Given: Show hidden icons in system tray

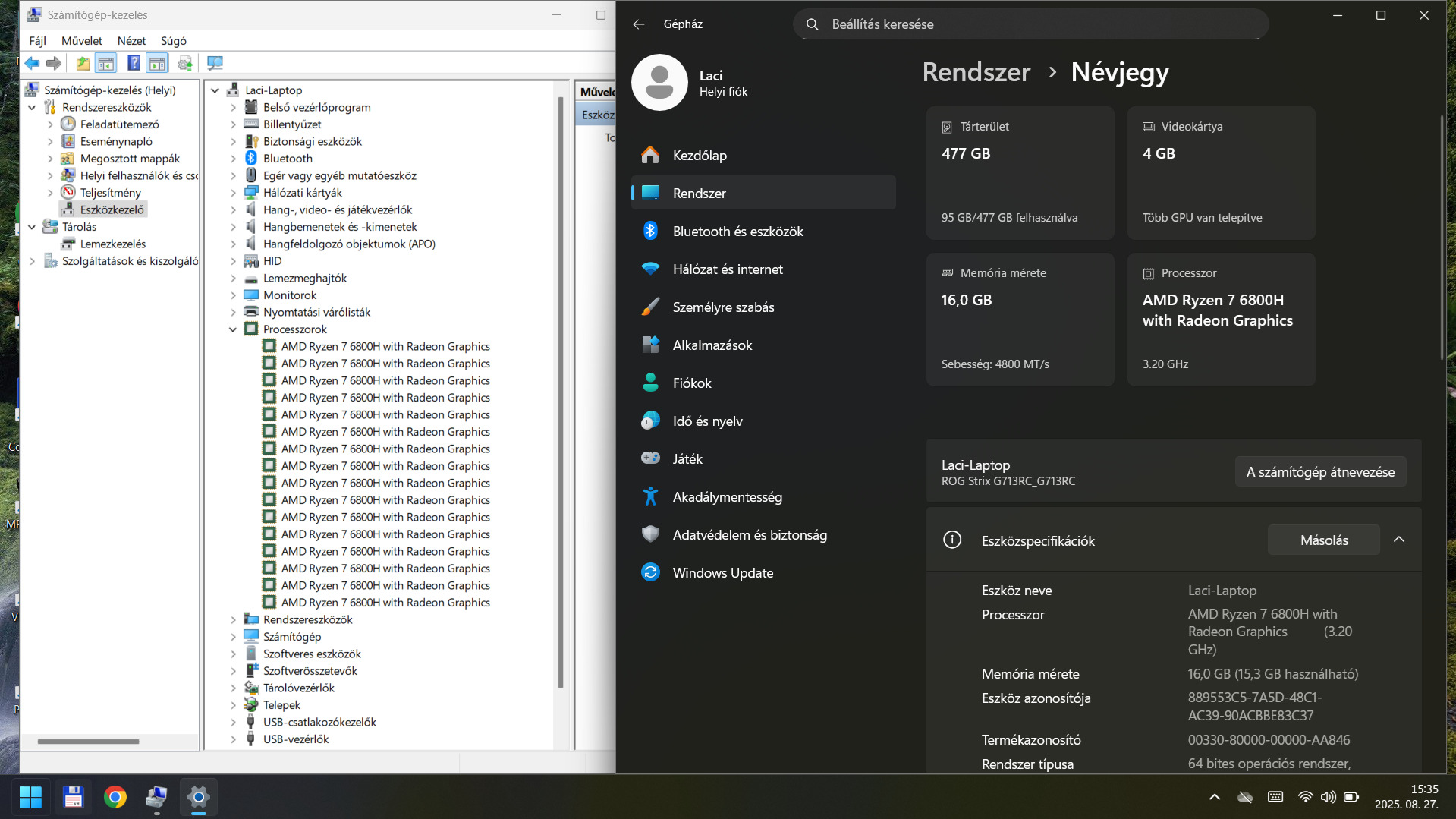Looking at the screenshot, I should 1214,797.
